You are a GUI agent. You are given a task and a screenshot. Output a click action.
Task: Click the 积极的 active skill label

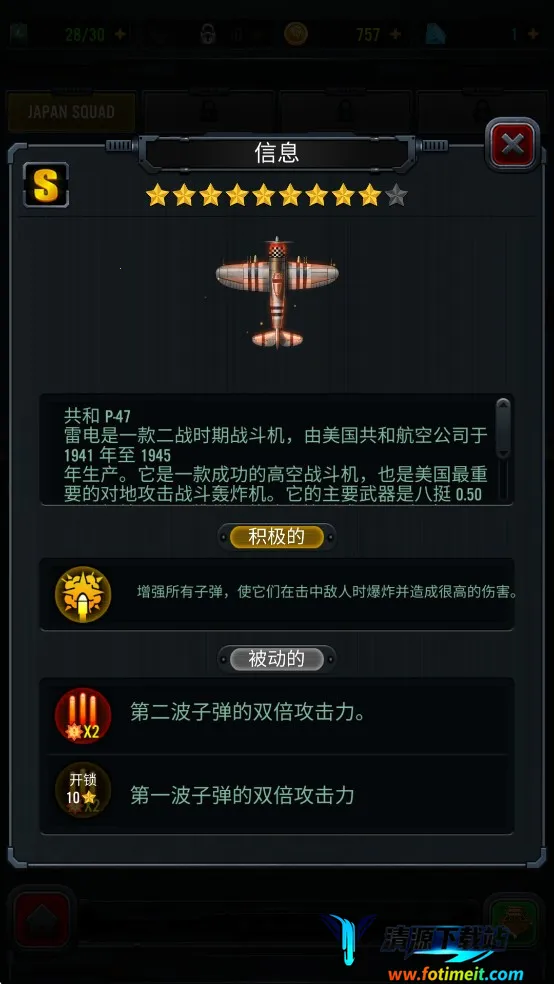(x=277, y=537)
